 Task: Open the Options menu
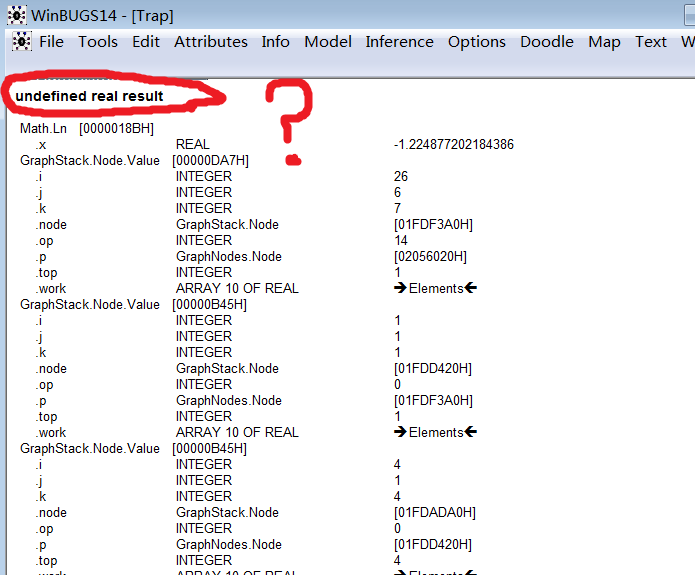[476, 42]
